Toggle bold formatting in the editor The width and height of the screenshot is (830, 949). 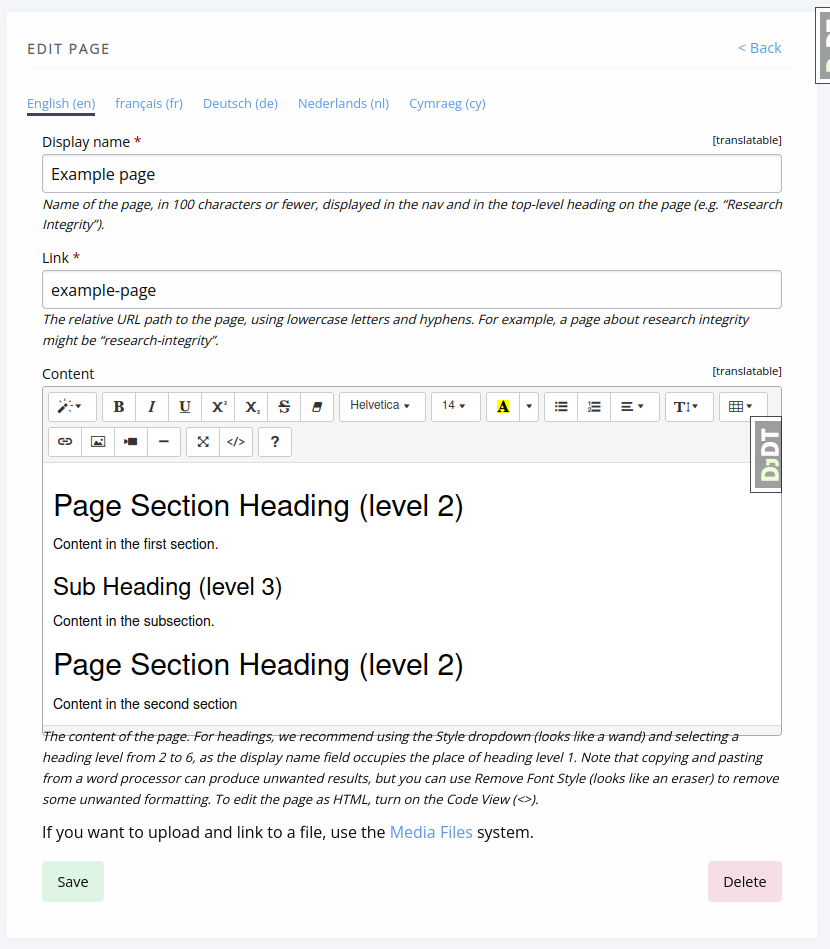pyautogui.click(x=119, y=407)
